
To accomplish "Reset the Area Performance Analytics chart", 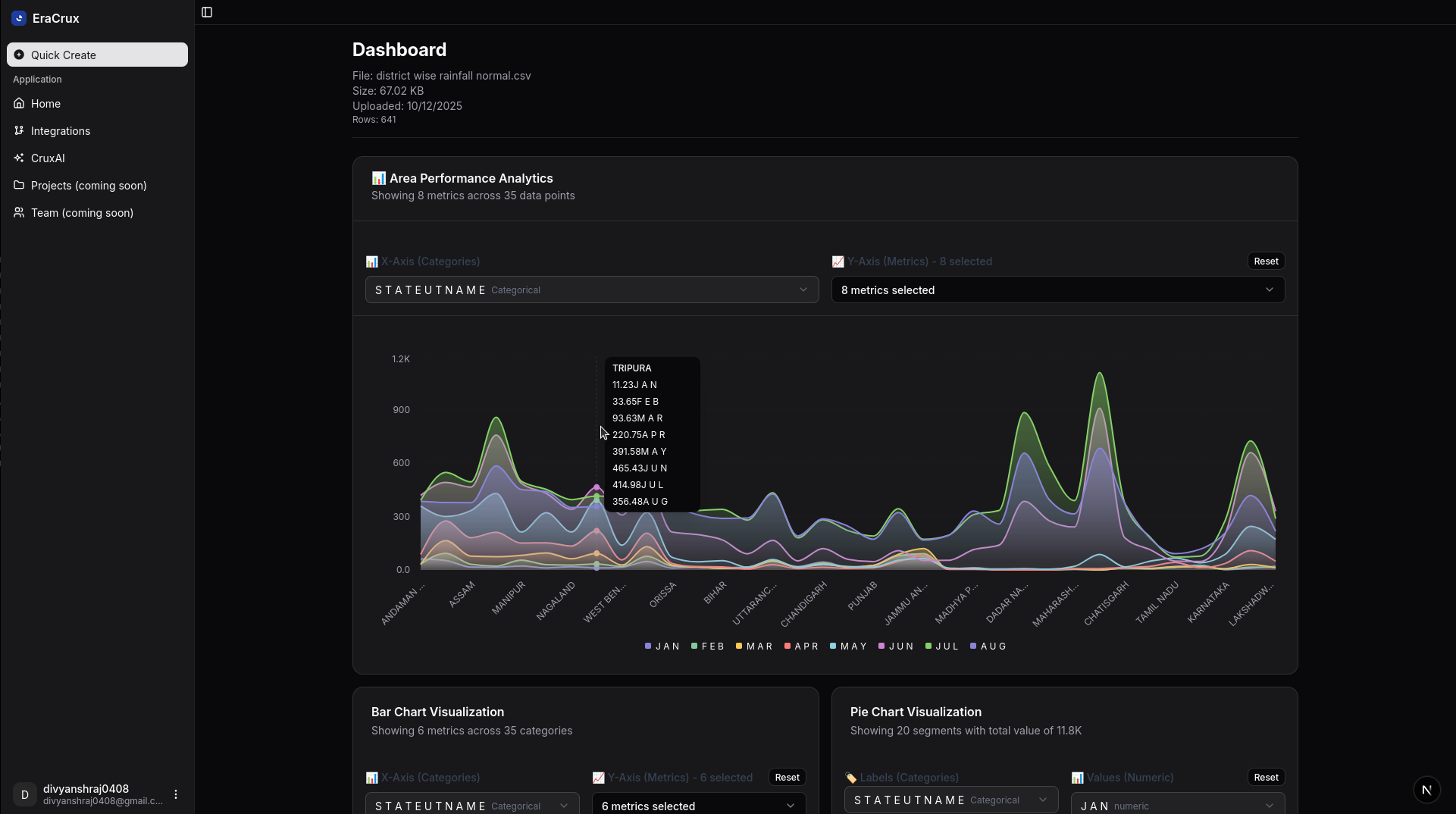I will pyautogui.click(x=1266, y=261).
